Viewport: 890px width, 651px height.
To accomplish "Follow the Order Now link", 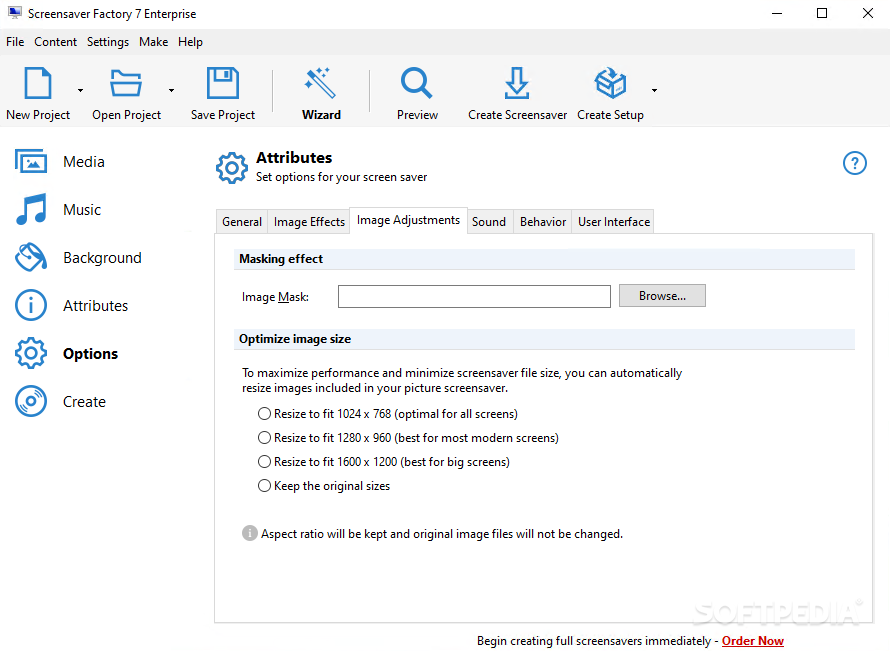I will pos(753,641).
